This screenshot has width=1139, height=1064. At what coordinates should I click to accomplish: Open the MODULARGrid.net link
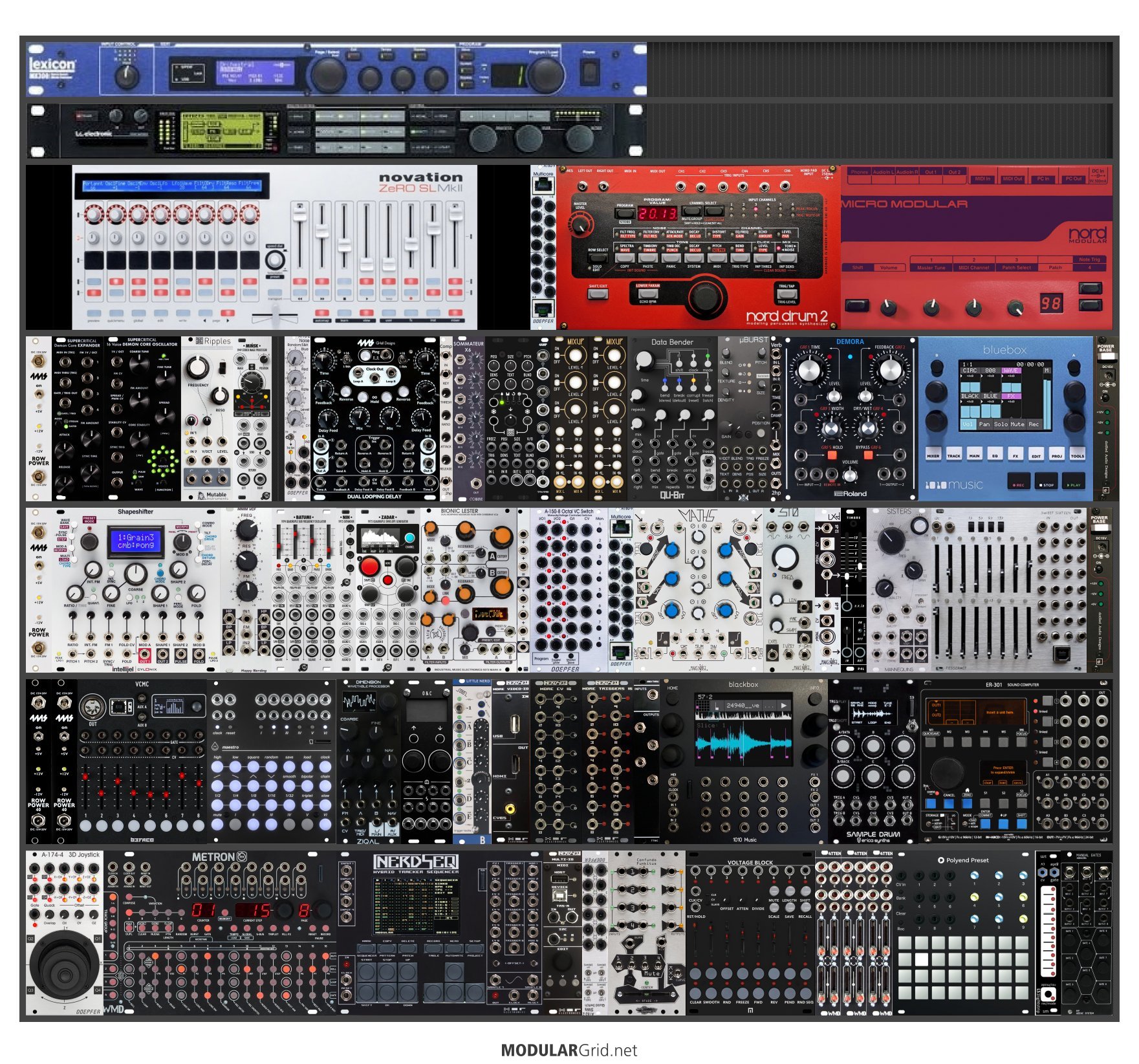pos(569,1050)
